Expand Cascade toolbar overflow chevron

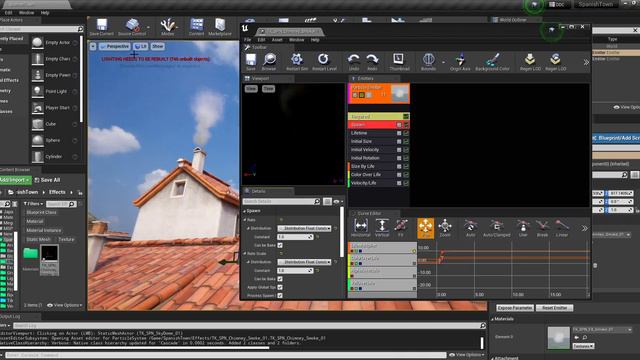point(586,62)
